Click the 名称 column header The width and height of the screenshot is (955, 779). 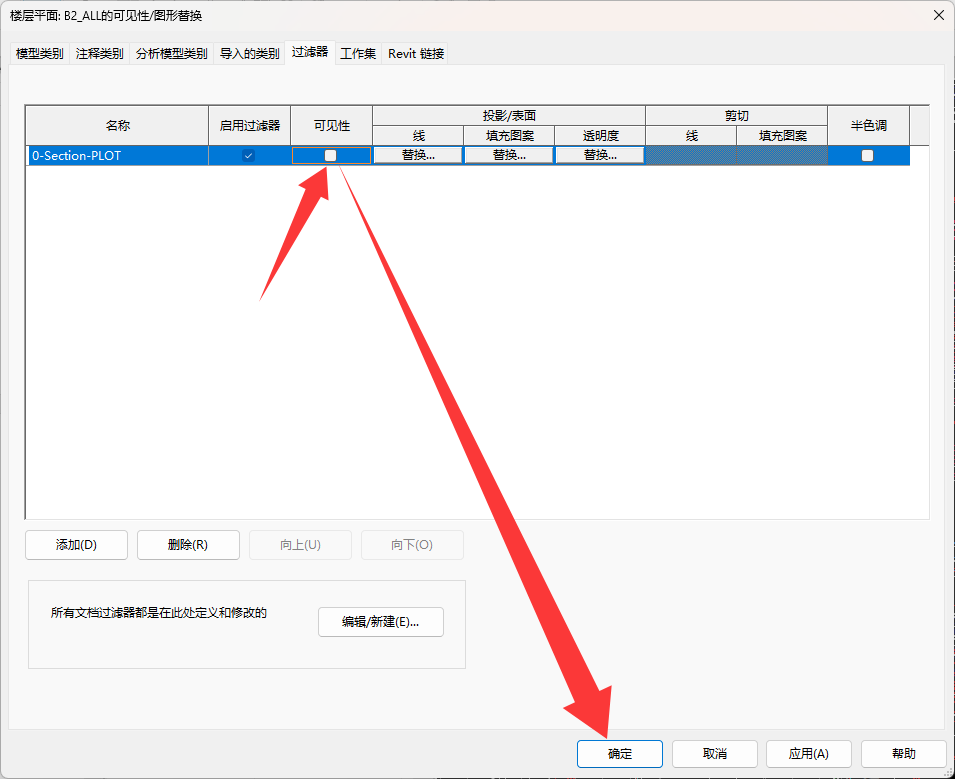[118, 125]
